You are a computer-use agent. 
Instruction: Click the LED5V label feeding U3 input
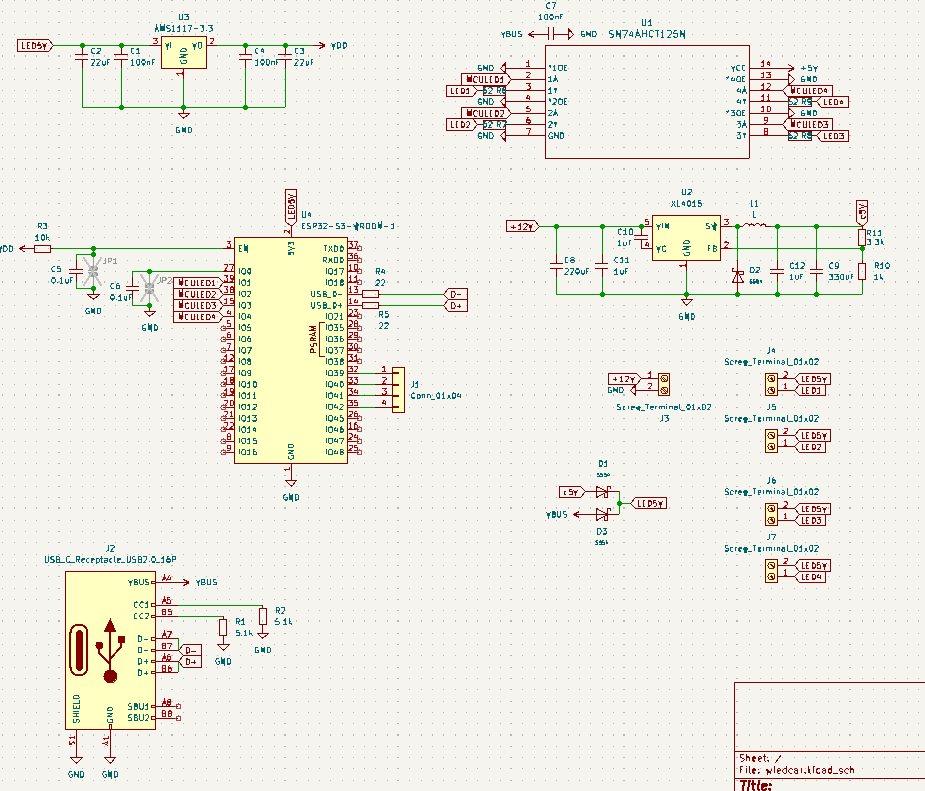coord(36,45)
